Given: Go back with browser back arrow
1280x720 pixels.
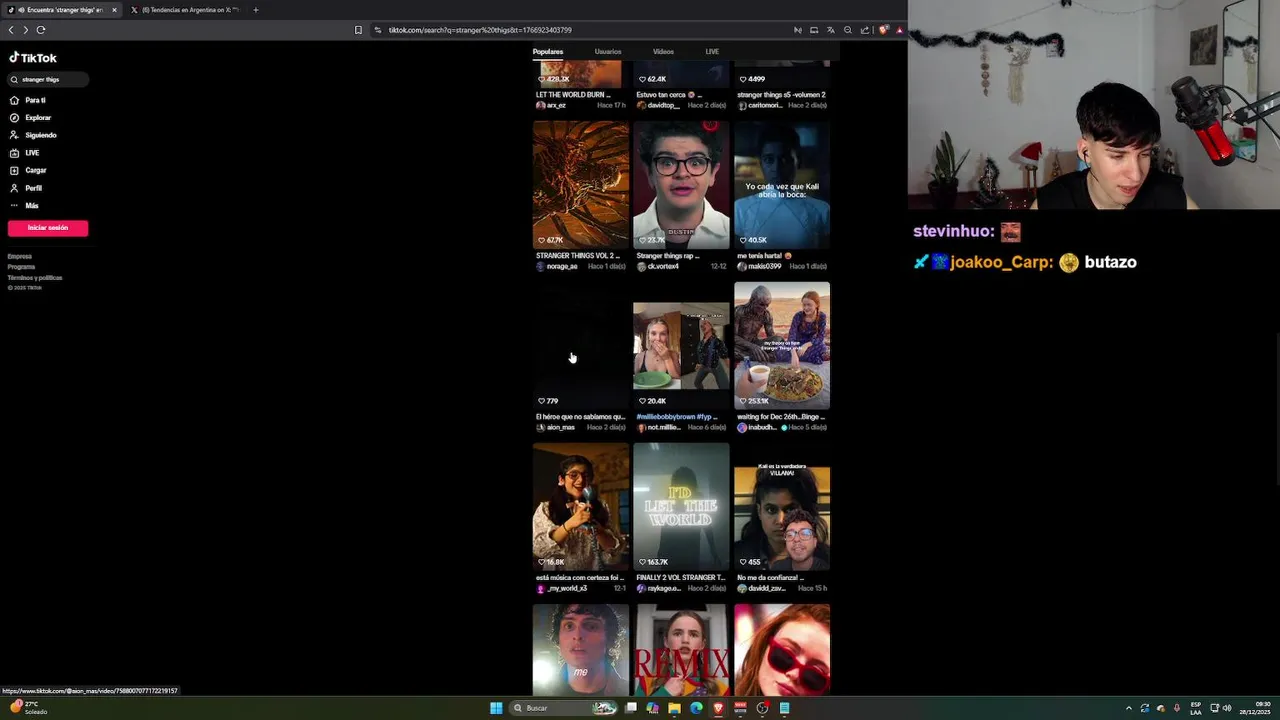Looking at the screenshot, I should pos(11,30).
